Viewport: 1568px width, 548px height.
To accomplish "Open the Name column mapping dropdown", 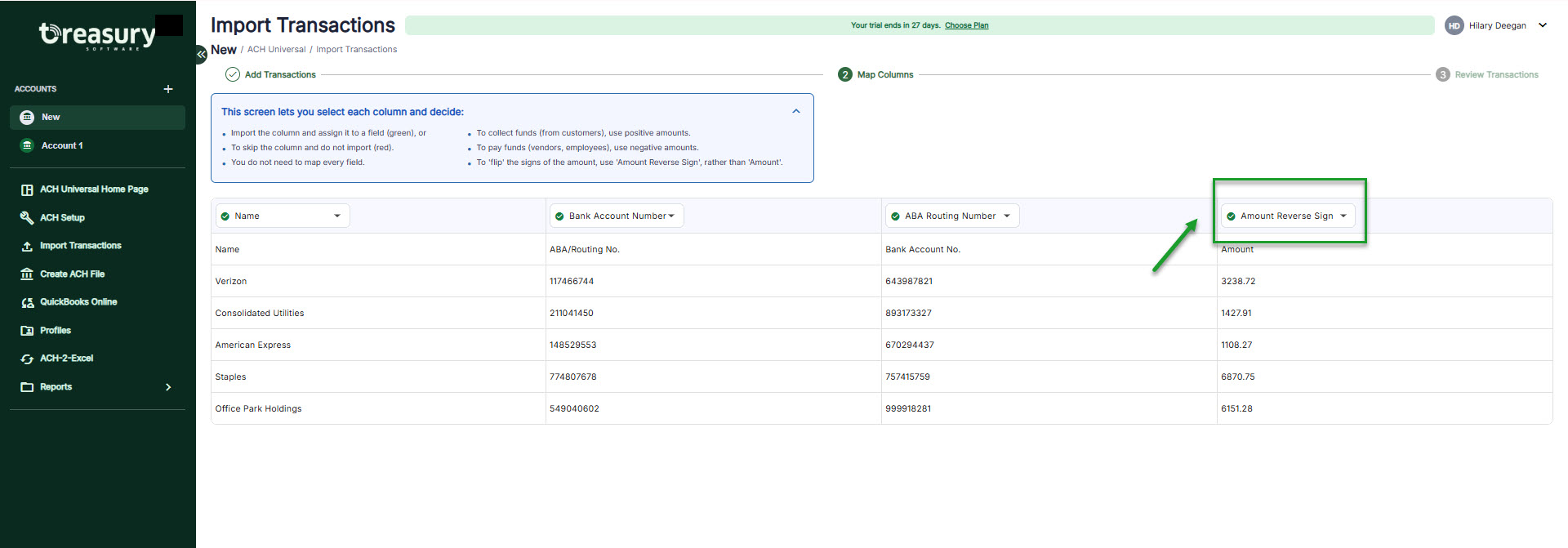I will coord(283,216).
